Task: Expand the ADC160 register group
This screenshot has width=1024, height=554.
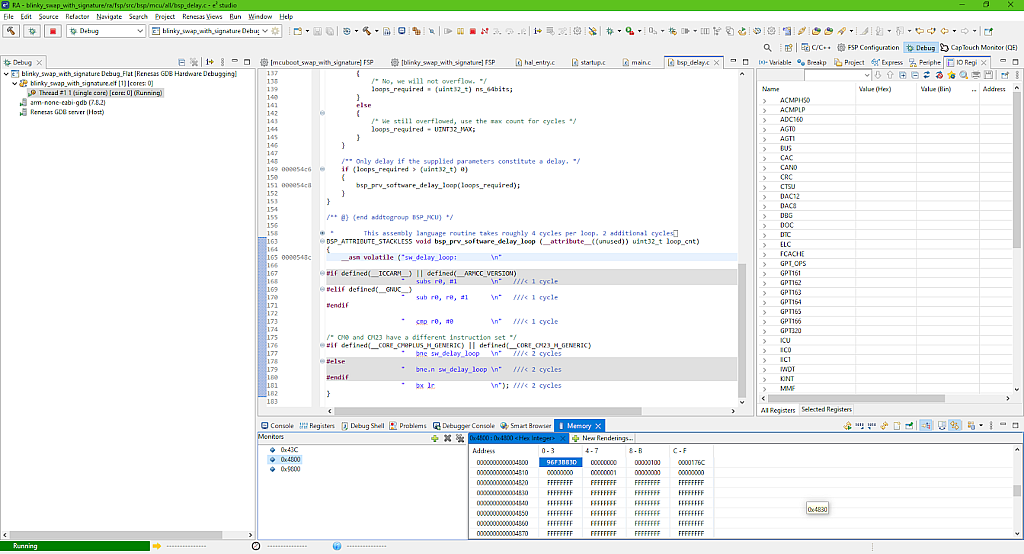Action: click(x=765, y=119)
